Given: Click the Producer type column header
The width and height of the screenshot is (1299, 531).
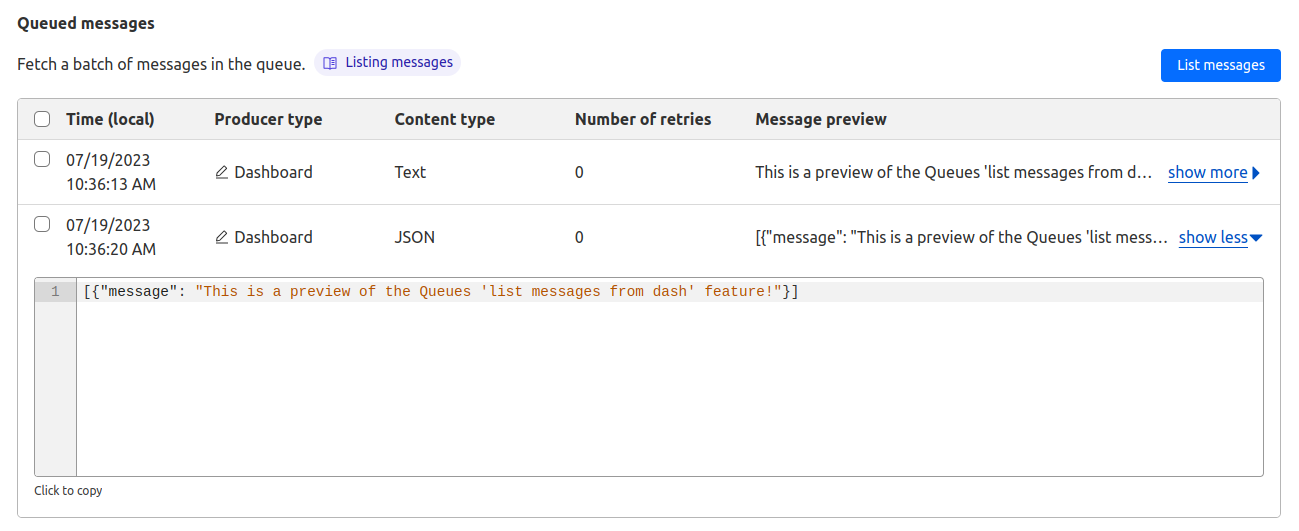Looking at the screenshot, I should [268, 119].
